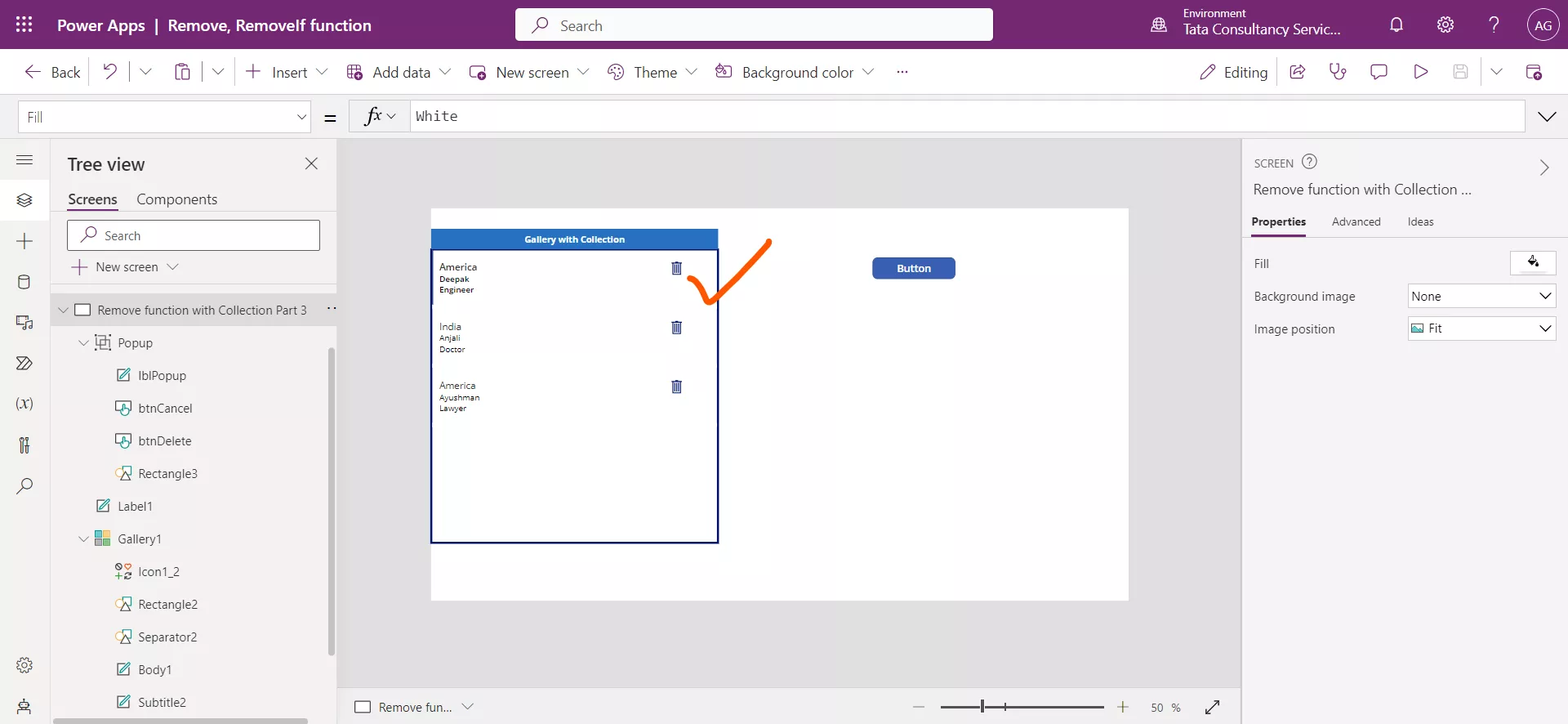Screen dimensions: 1568x724
Task: Open the Background color menu
Action: pyautogui.click(x=795, y=72)
